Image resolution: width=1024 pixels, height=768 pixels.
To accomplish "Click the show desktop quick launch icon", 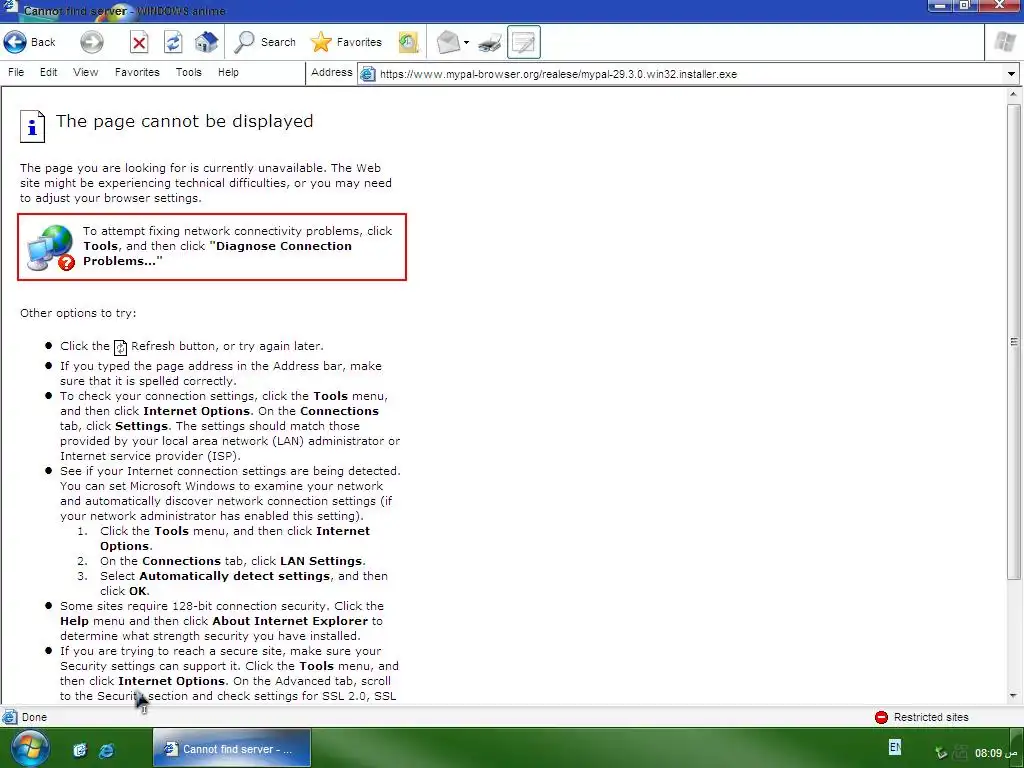I will click(x=80, y=750).
